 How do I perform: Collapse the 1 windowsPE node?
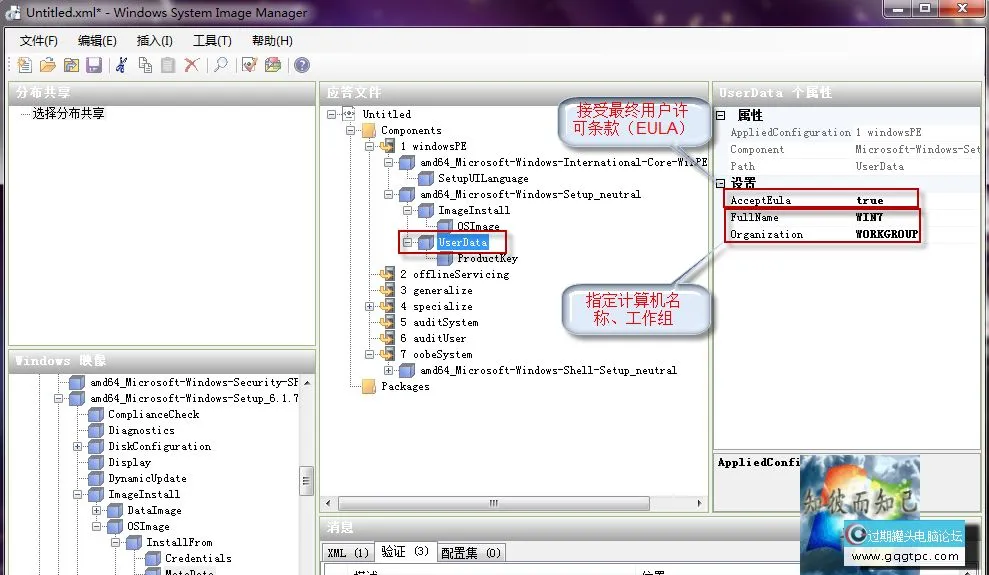pos(370,146)
